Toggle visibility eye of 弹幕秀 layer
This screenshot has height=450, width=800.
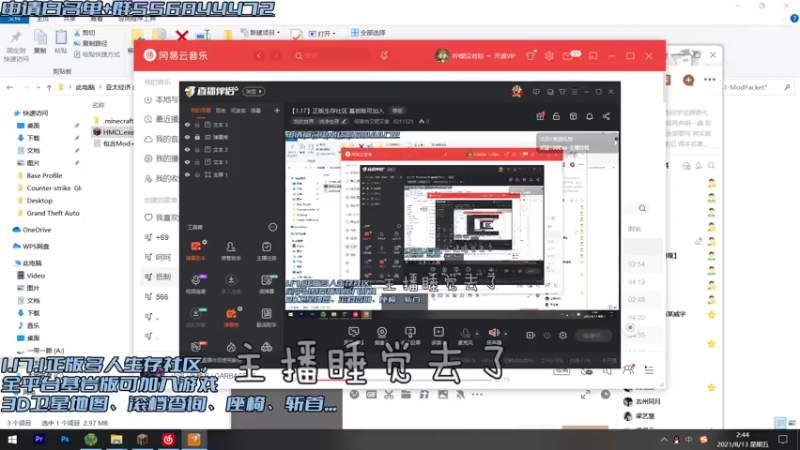[187, 137]
